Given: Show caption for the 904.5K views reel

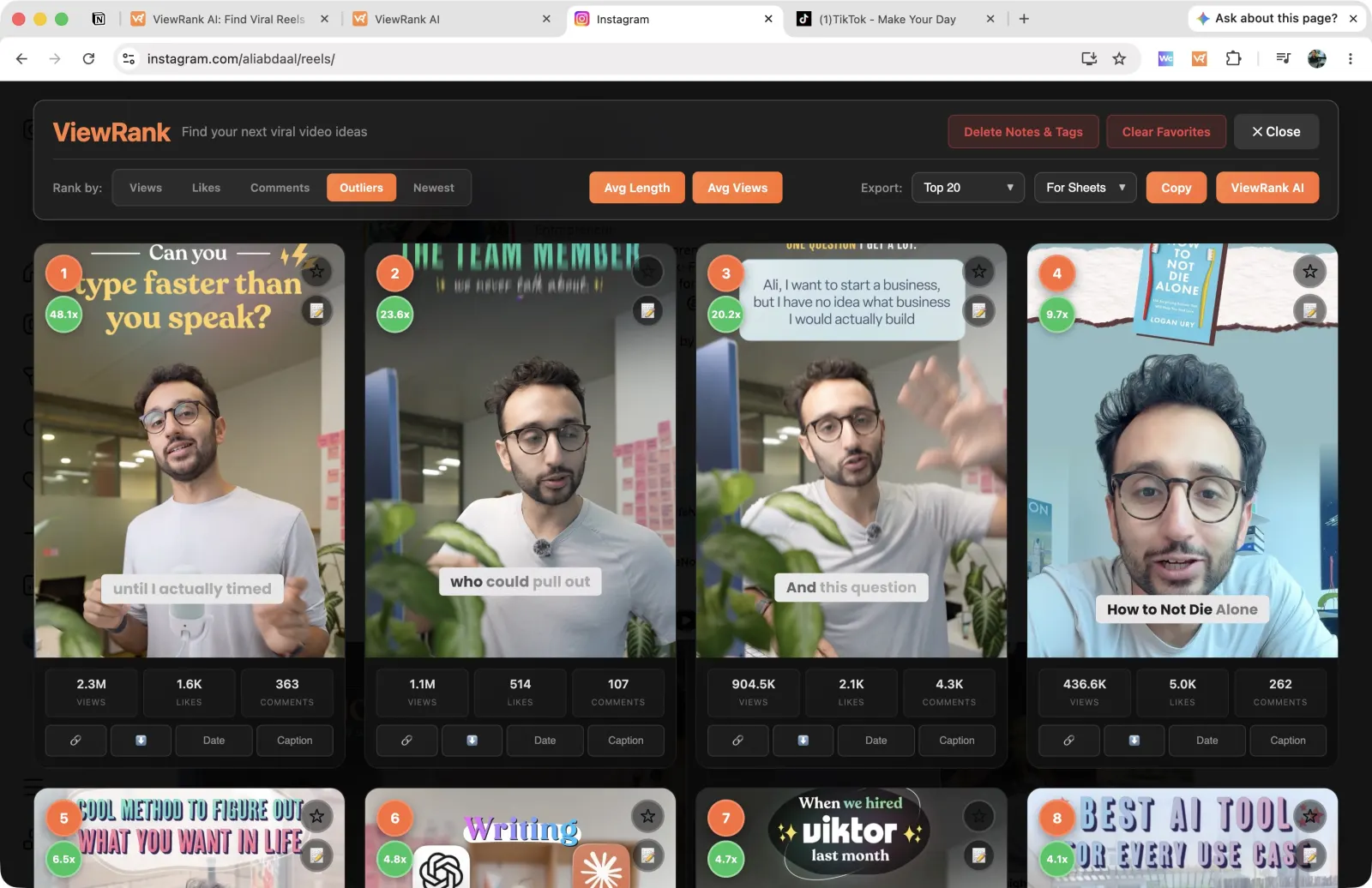Looking at the screenshot, I should [957, 741].
